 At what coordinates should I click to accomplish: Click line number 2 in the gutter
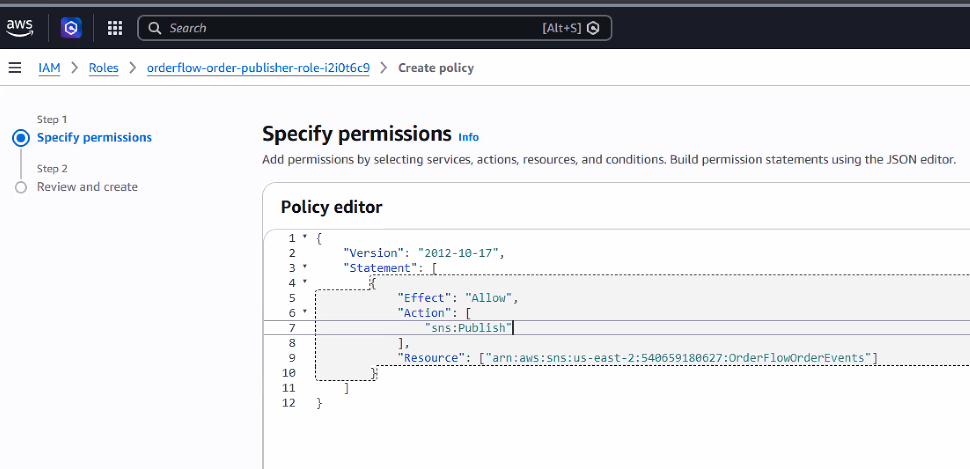[x=292, y=253]
